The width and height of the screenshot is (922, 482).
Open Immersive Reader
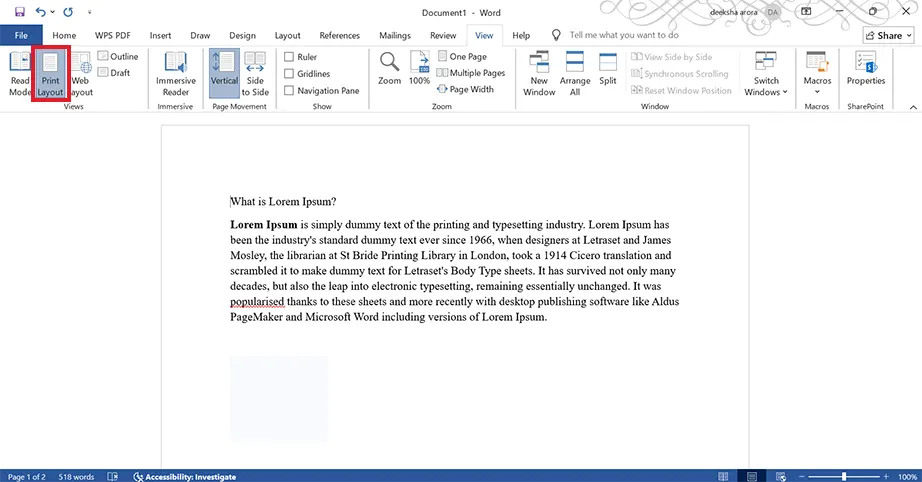pos(176,74)
